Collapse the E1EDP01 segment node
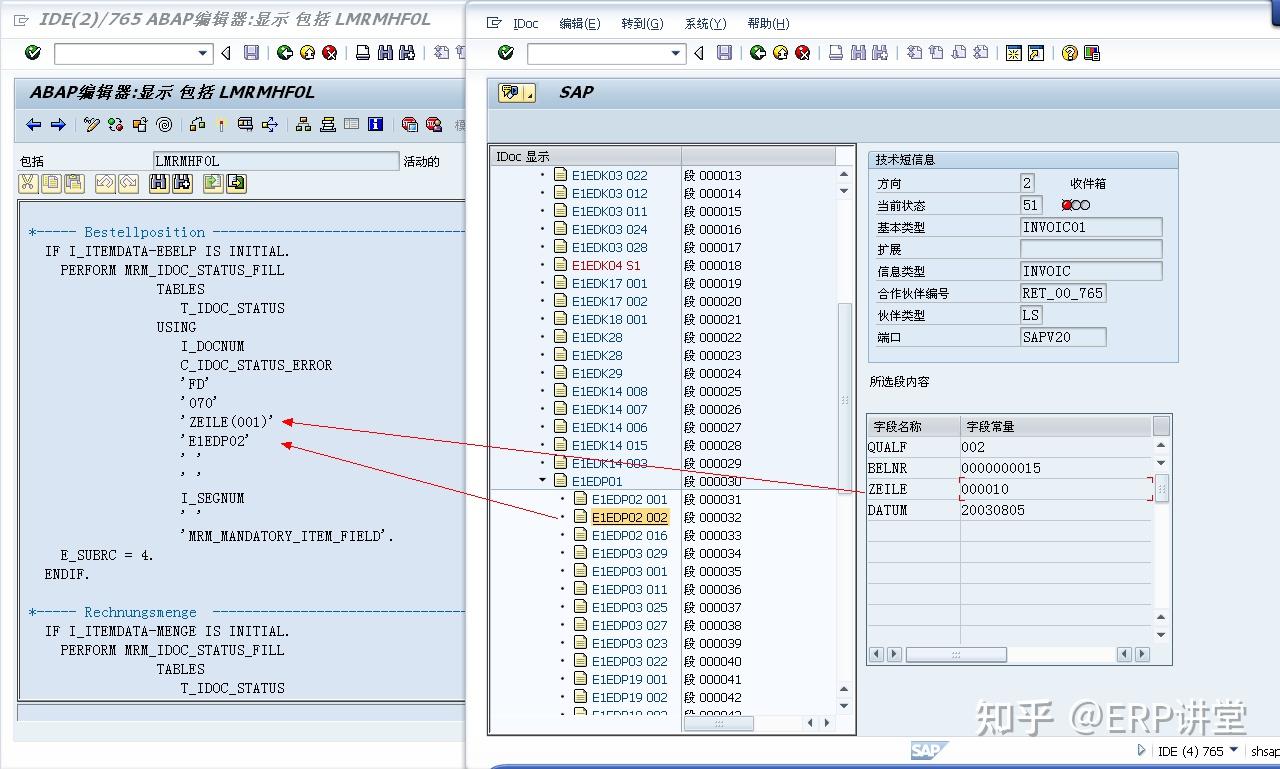 coord(543,481)
